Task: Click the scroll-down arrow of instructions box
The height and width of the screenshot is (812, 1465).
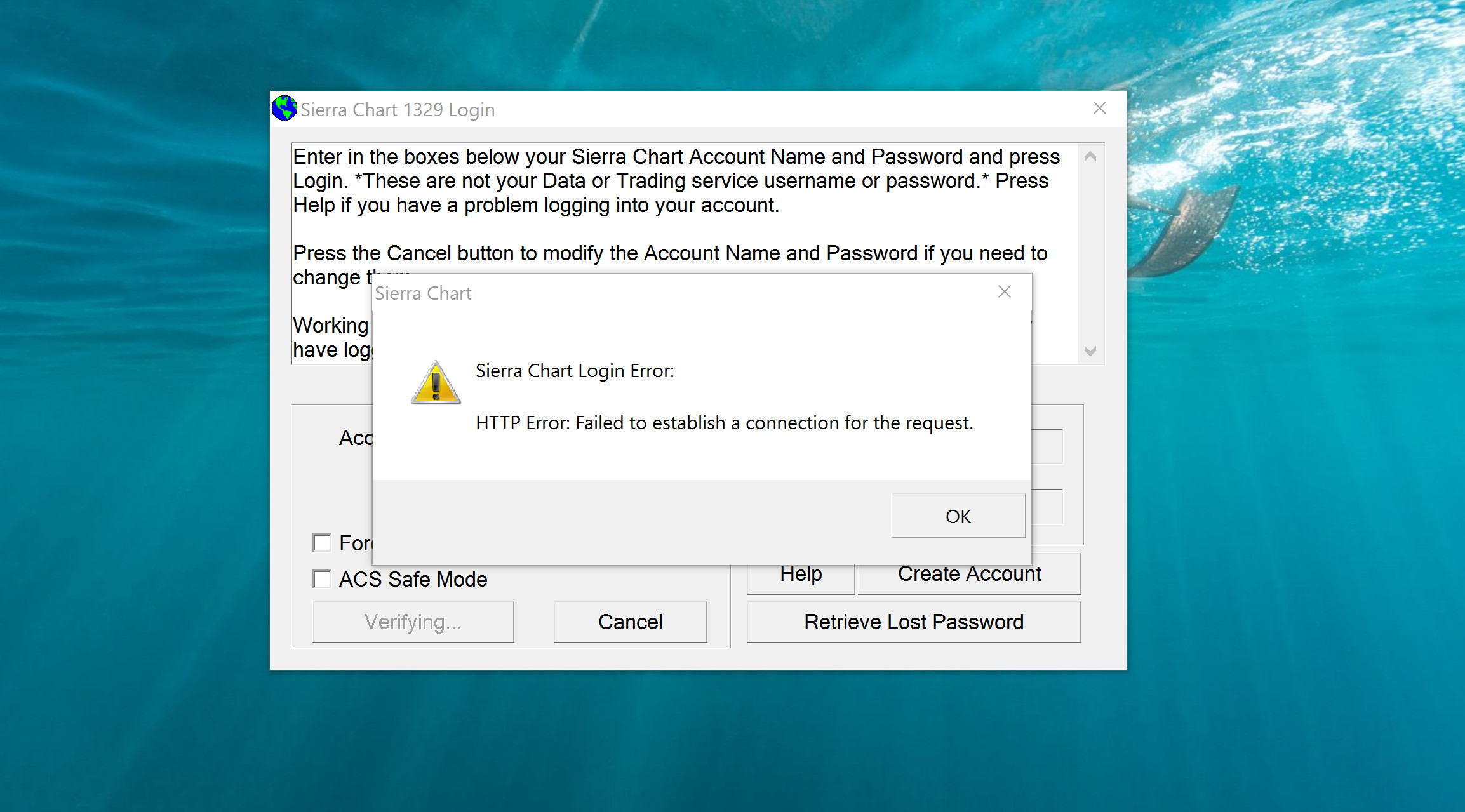Action: (1090, 350)
